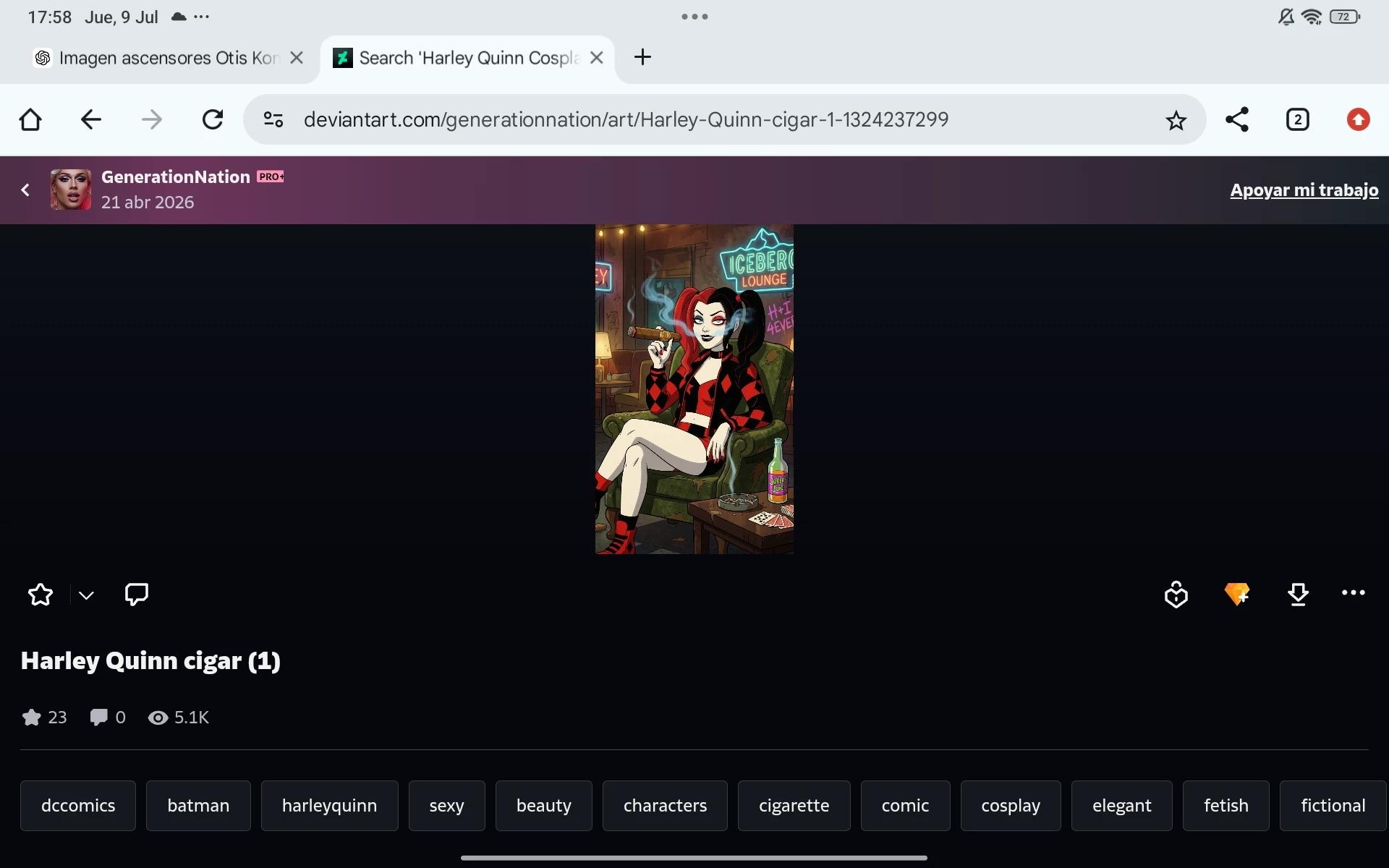Select the dccomics tag
This screenshot has width=1389, height=868.
tap(78, 806)
